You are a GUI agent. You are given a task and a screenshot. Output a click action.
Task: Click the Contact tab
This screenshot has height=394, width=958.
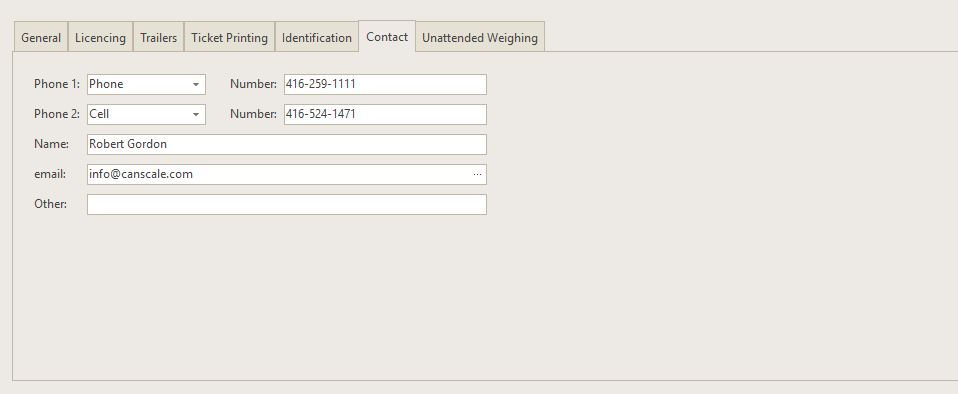coord(387,36)
